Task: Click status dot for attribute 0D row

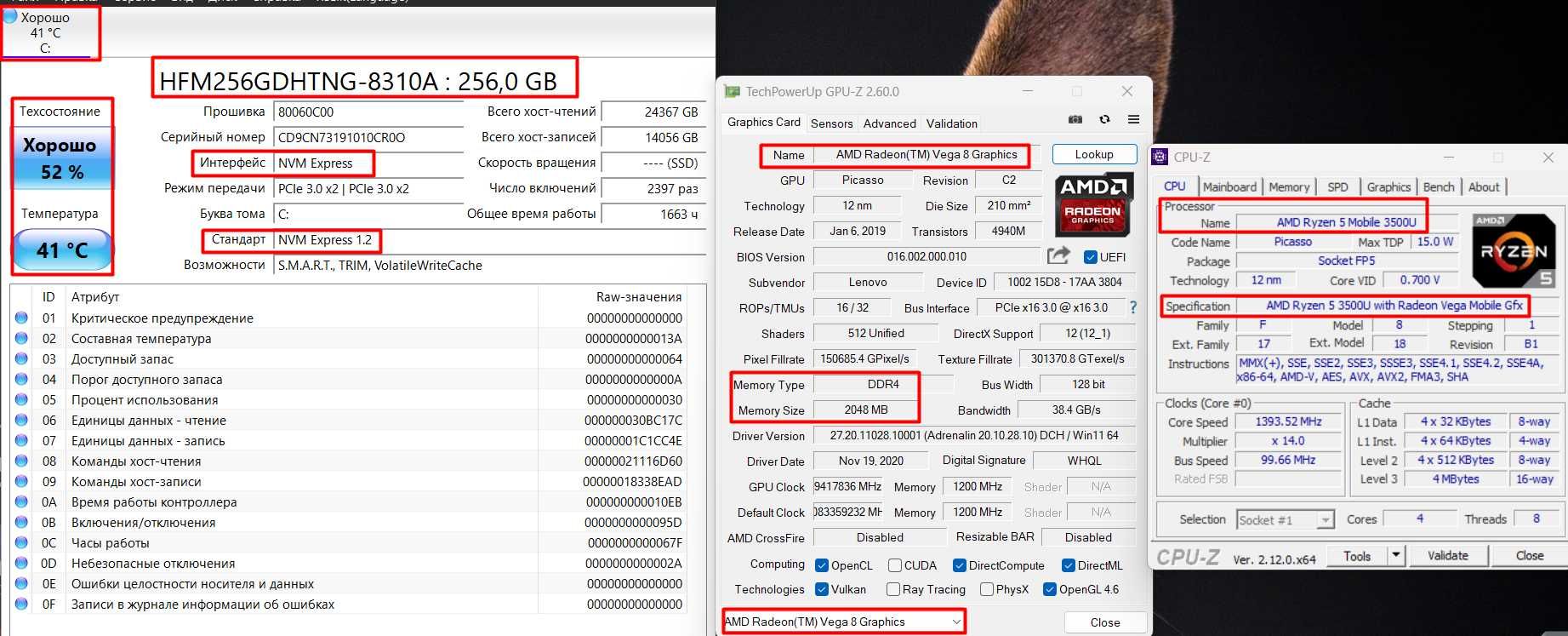Action: pos(21,563)
